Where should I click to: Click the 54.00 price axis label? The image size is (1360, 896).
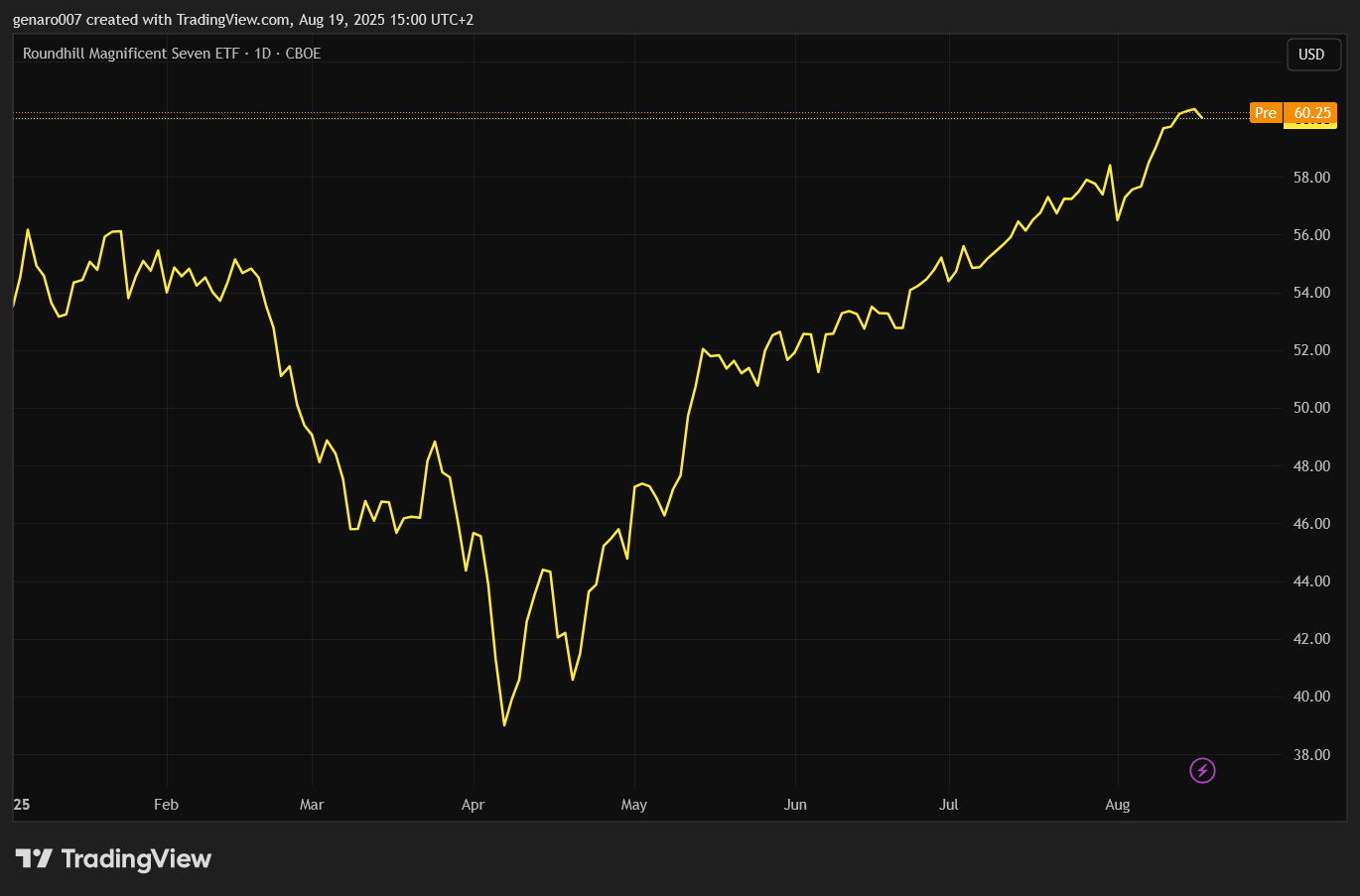point(1311,293)
